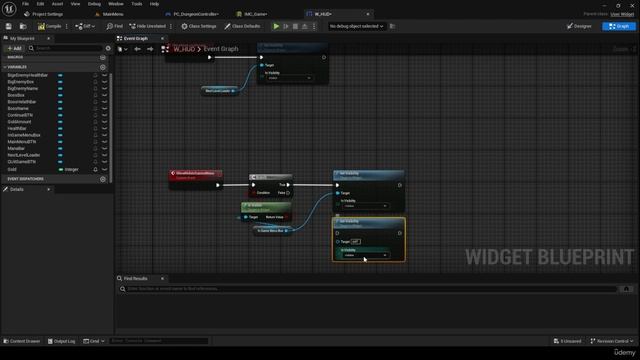Close the Event Graph tab
The height and width of the screenshot is (360, 640).
tap(162, 38)
